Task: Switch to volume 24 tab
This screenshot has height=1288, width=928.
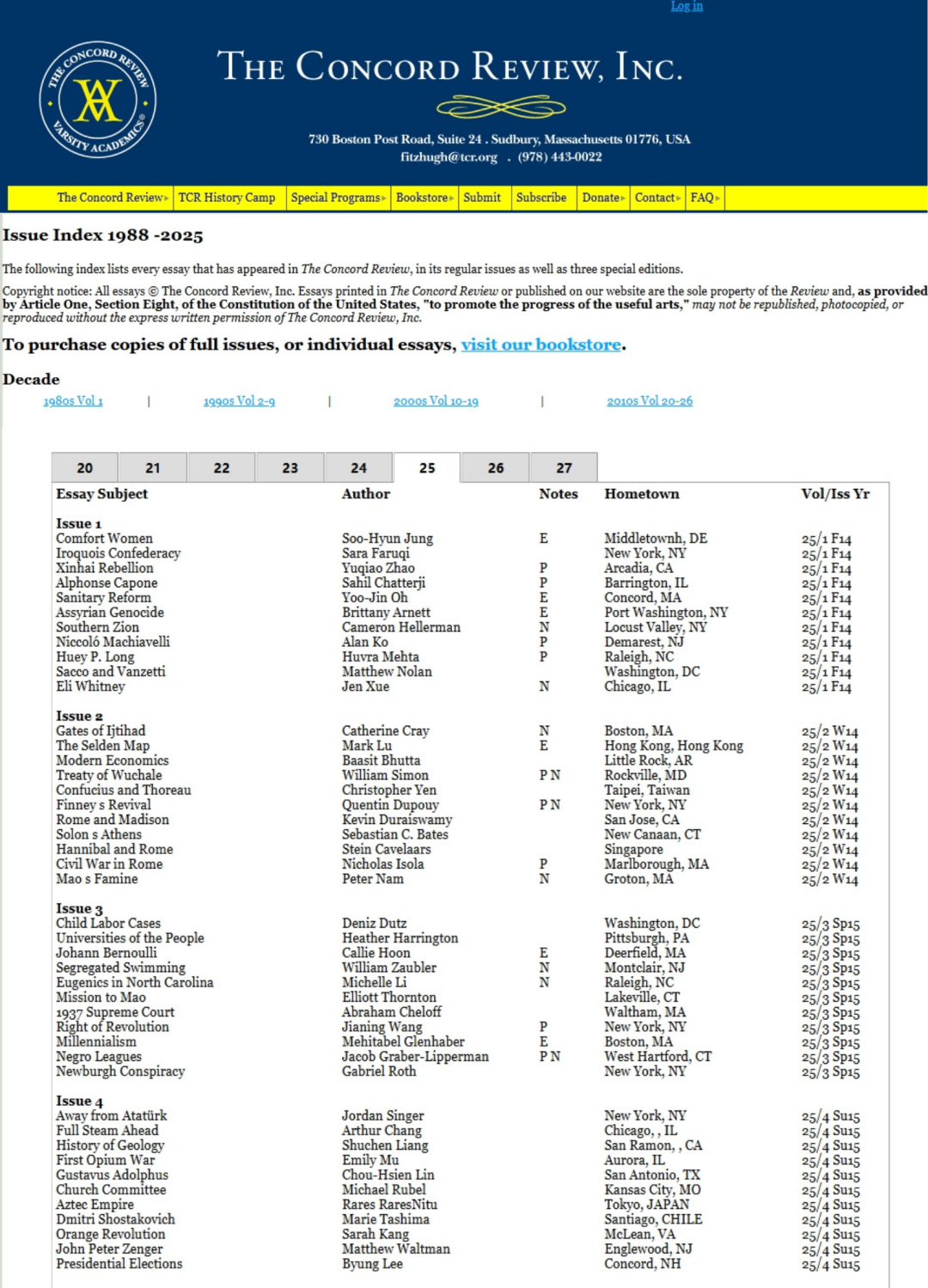Action: [358, 467]
